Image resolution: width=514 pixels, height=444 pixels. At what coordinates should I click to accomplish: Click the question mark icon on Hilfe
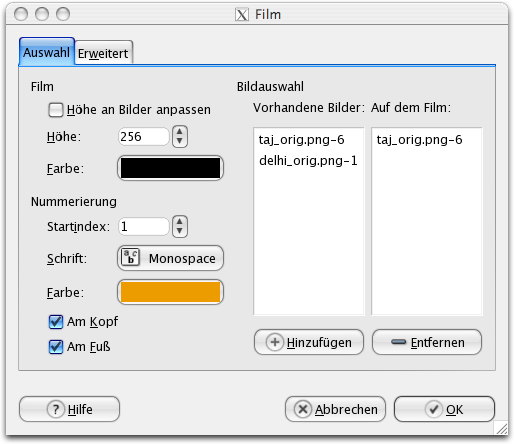(x=56, y=409)
